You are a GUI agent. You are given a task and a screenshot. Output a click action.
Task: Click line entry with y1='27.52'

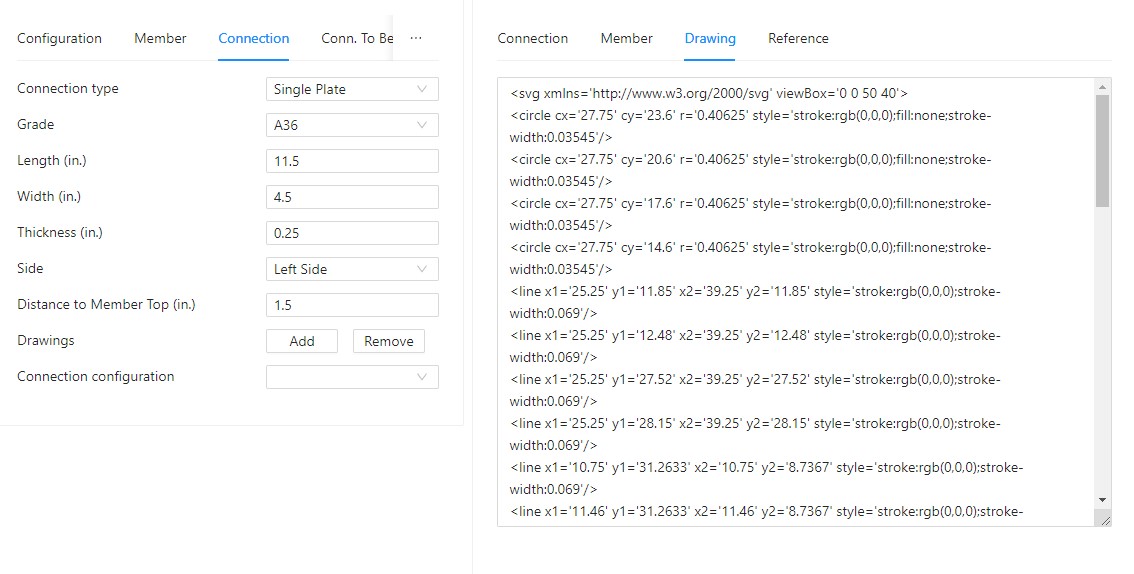click(x=755, y=390)
